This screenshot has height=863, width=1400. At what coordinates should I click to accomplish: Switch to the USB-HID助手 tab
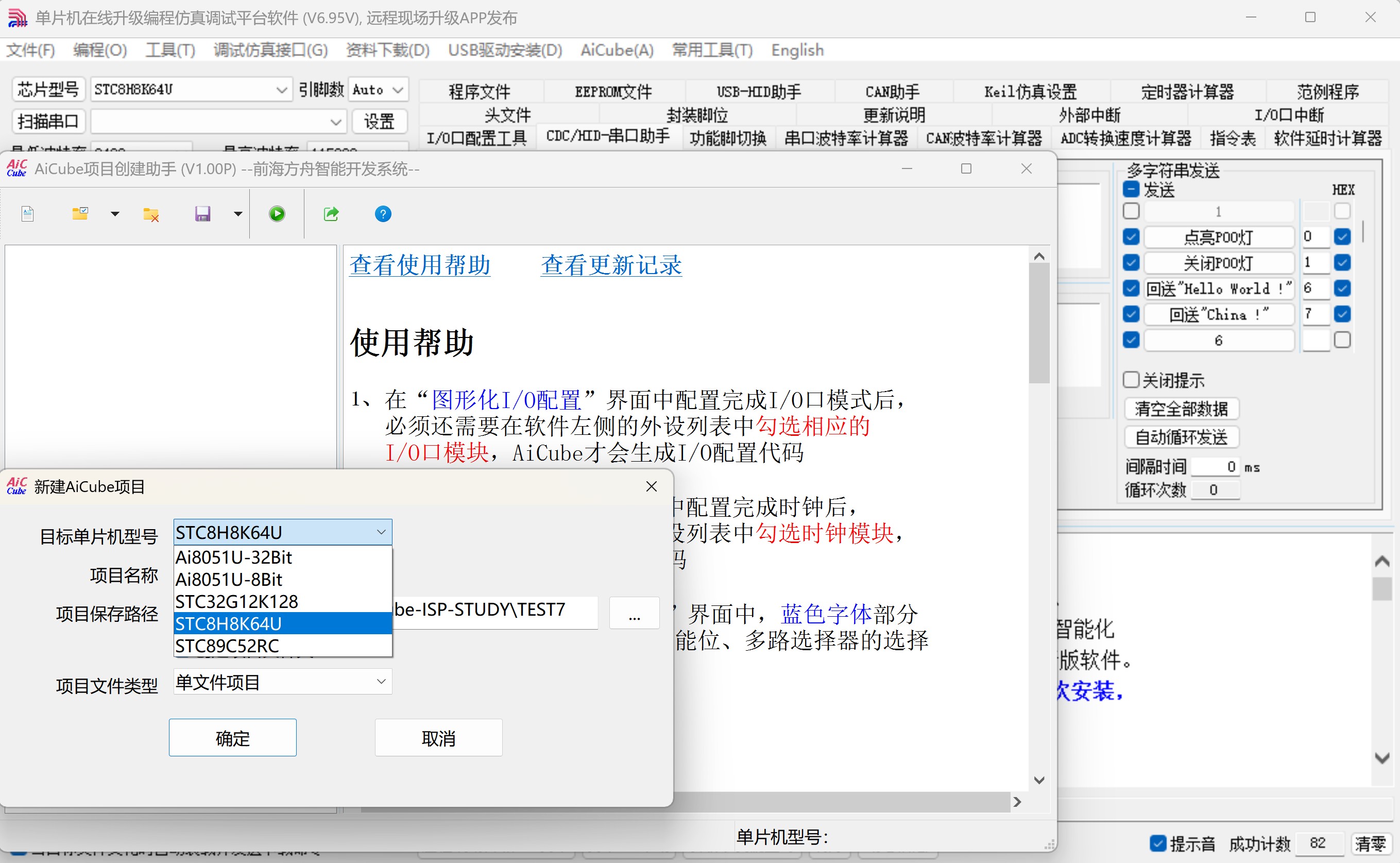click(x=759, y=91)
